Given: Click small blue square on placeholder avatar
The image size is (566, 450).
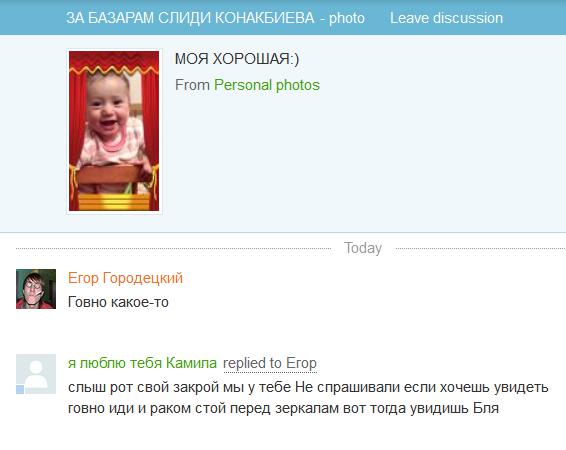Looking at the screenshot, I should tap(20, 389).
